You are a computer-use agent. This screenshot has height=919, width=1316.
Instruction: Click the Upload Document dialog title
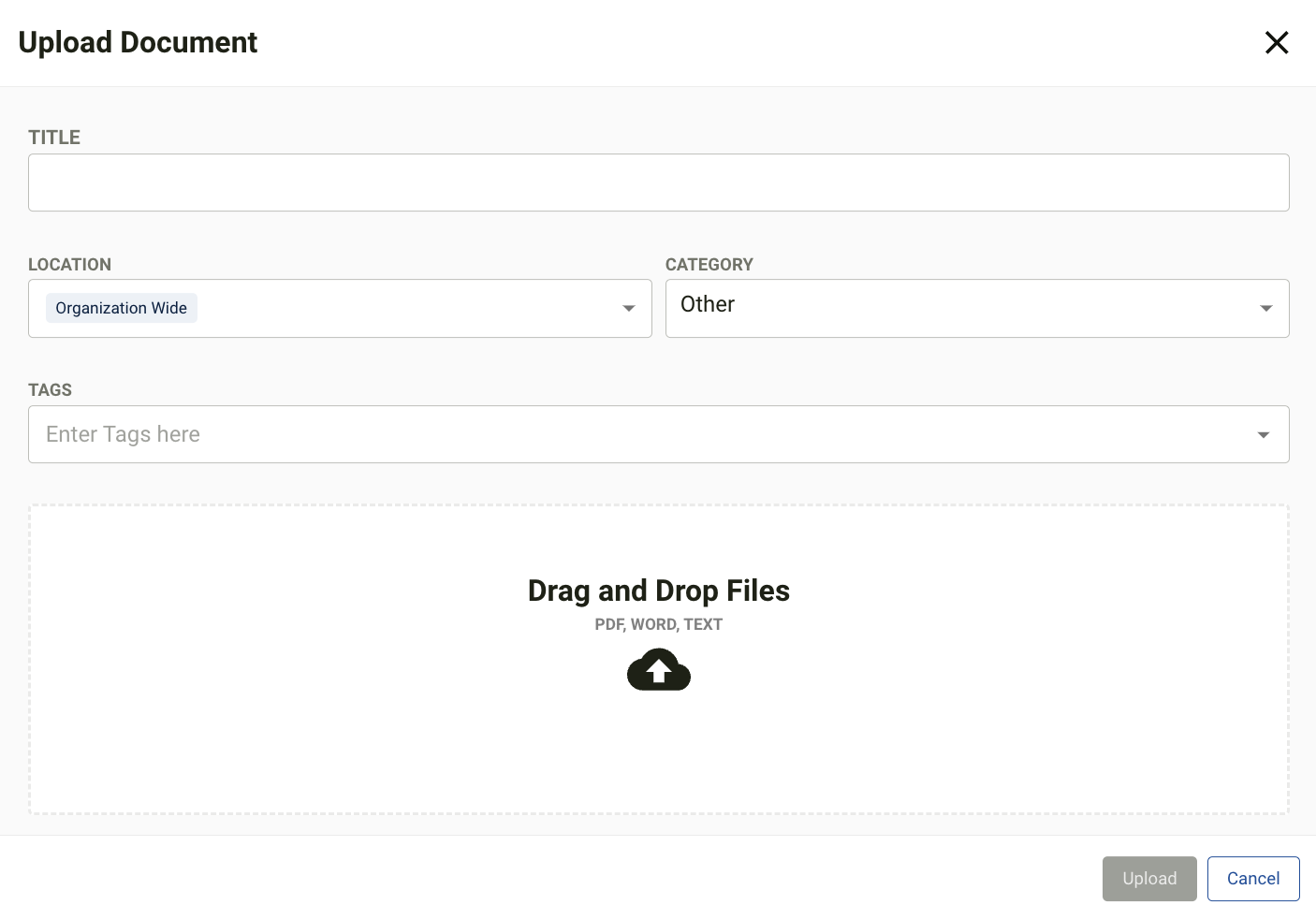click(x=138, y=42)
